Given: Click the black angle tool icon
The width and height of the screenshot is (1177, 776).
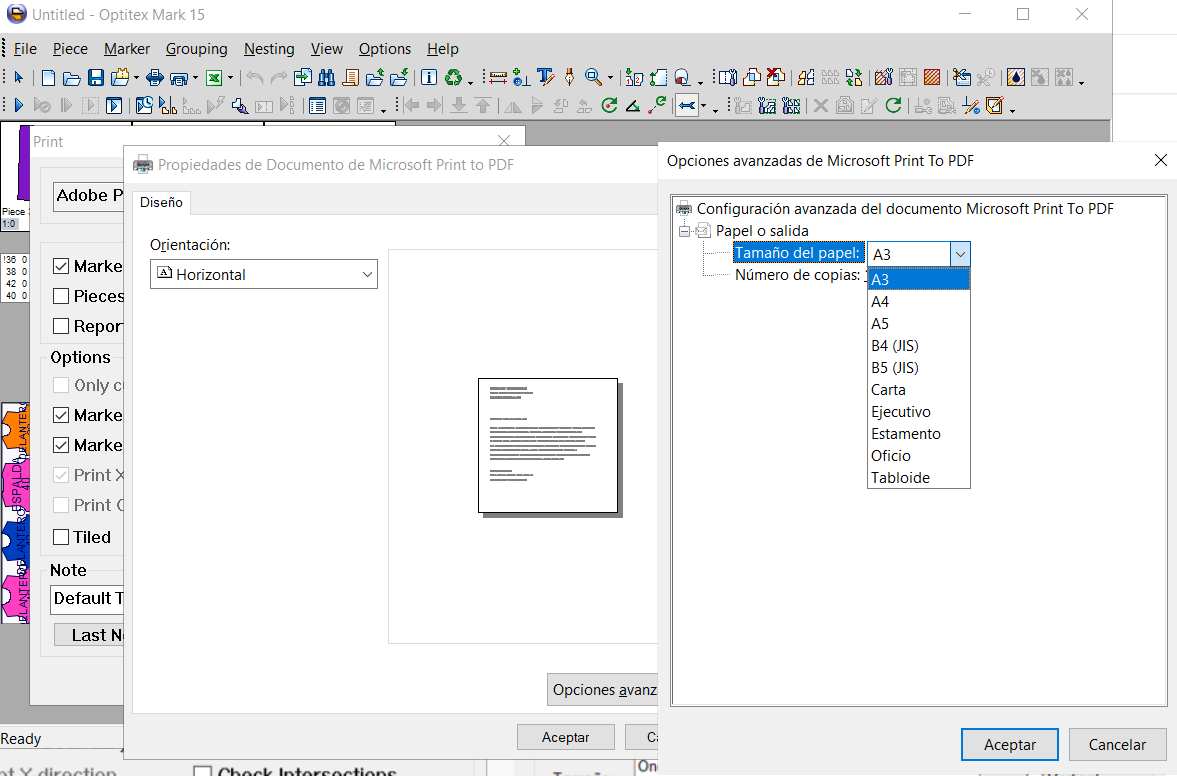Looking at the screenshot, I should click(633, 106).
